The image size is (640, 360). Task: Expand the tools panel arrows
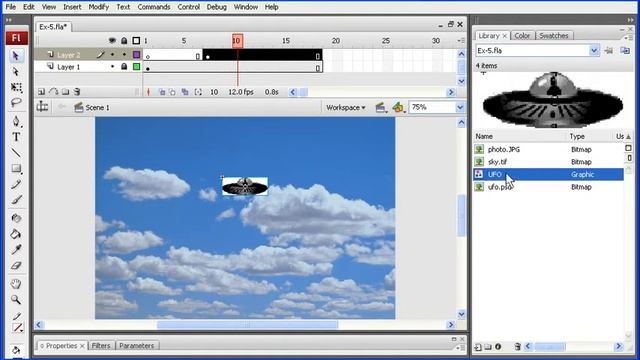click(x=9, y=20)
